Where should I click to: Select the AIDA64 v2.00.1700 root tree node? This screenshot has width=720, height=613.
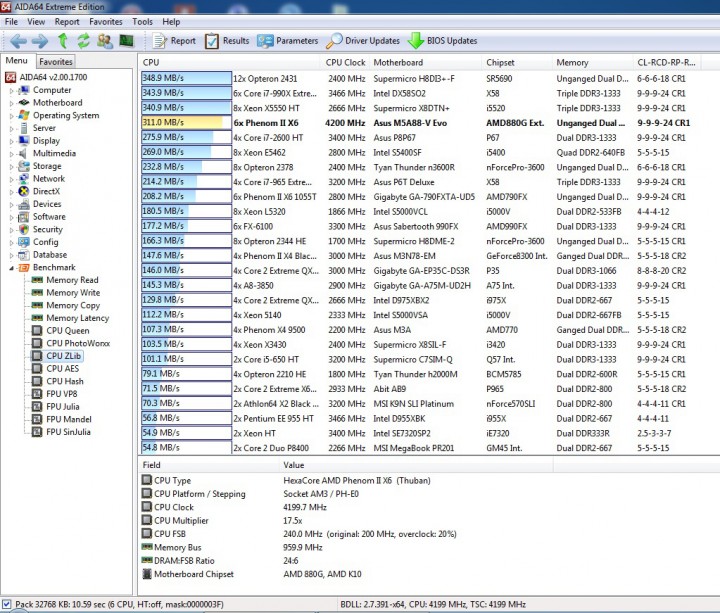47,77
